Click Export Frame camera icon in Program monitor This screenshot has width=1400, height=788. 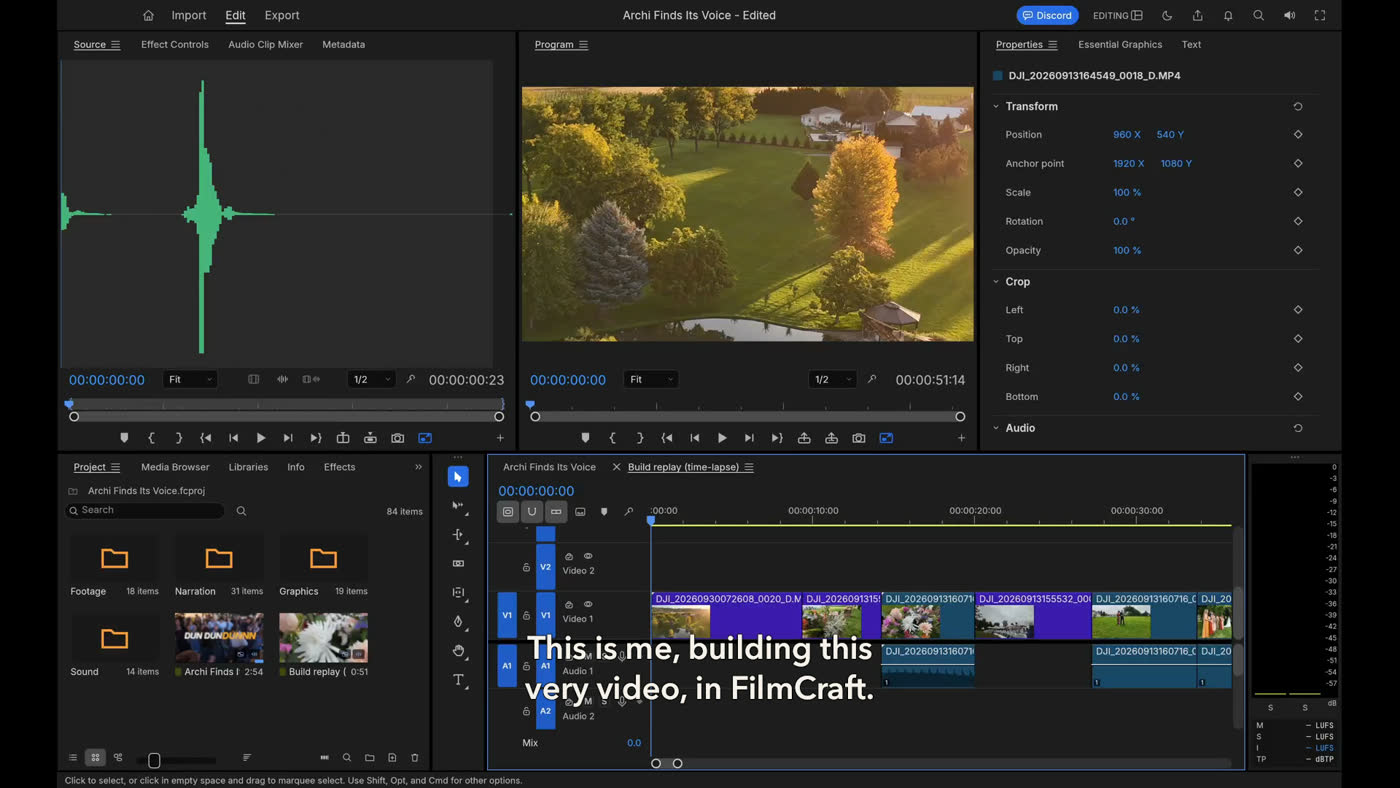859,438
